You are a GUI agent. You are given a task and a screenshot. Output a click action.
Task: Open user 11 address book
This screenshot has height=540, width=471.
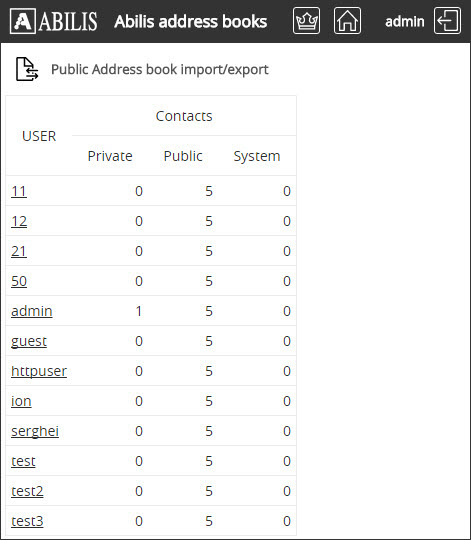(19, 191)
